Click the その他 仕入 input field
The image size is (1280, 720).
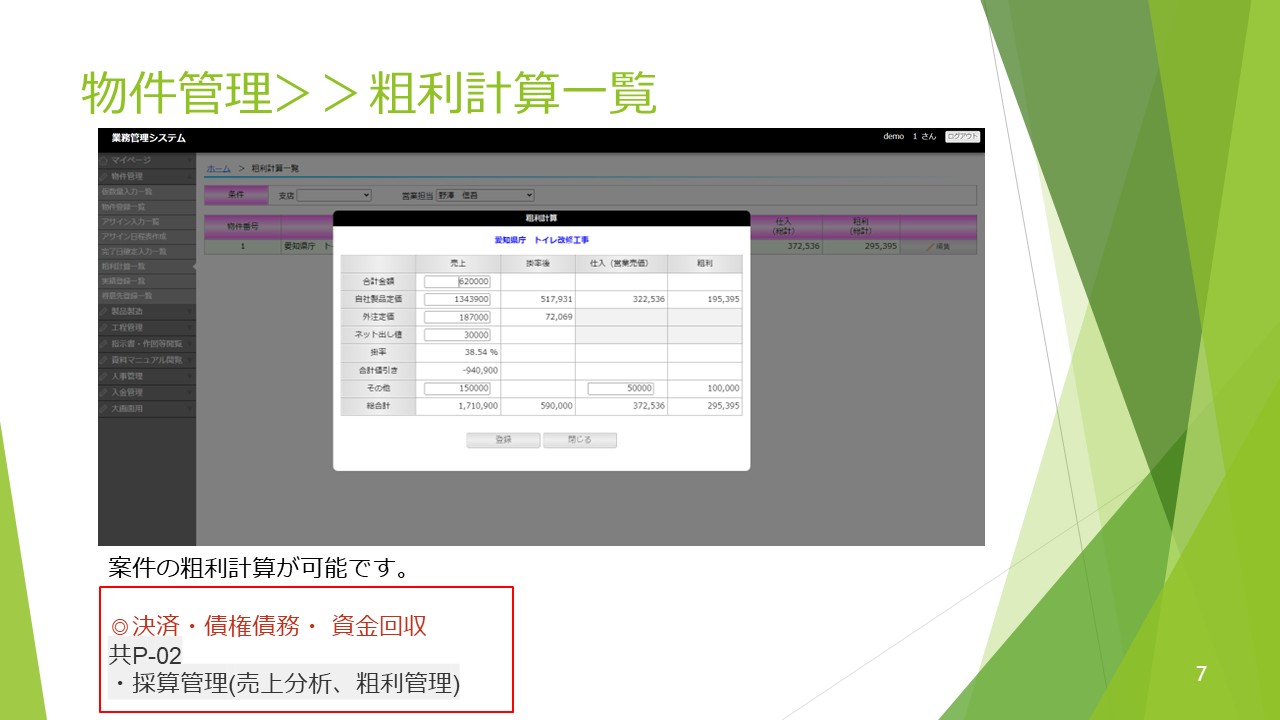pos(621,388)
